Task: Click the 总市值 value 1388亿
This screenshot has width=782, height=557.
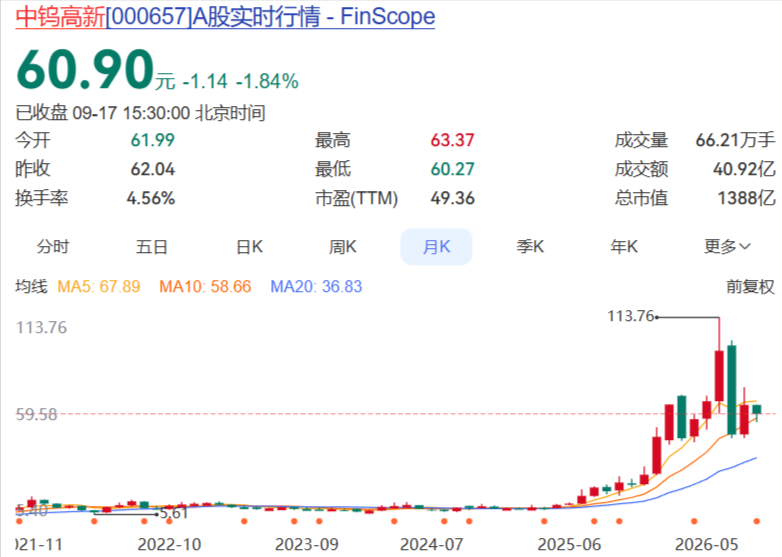Action: (746, 198)
